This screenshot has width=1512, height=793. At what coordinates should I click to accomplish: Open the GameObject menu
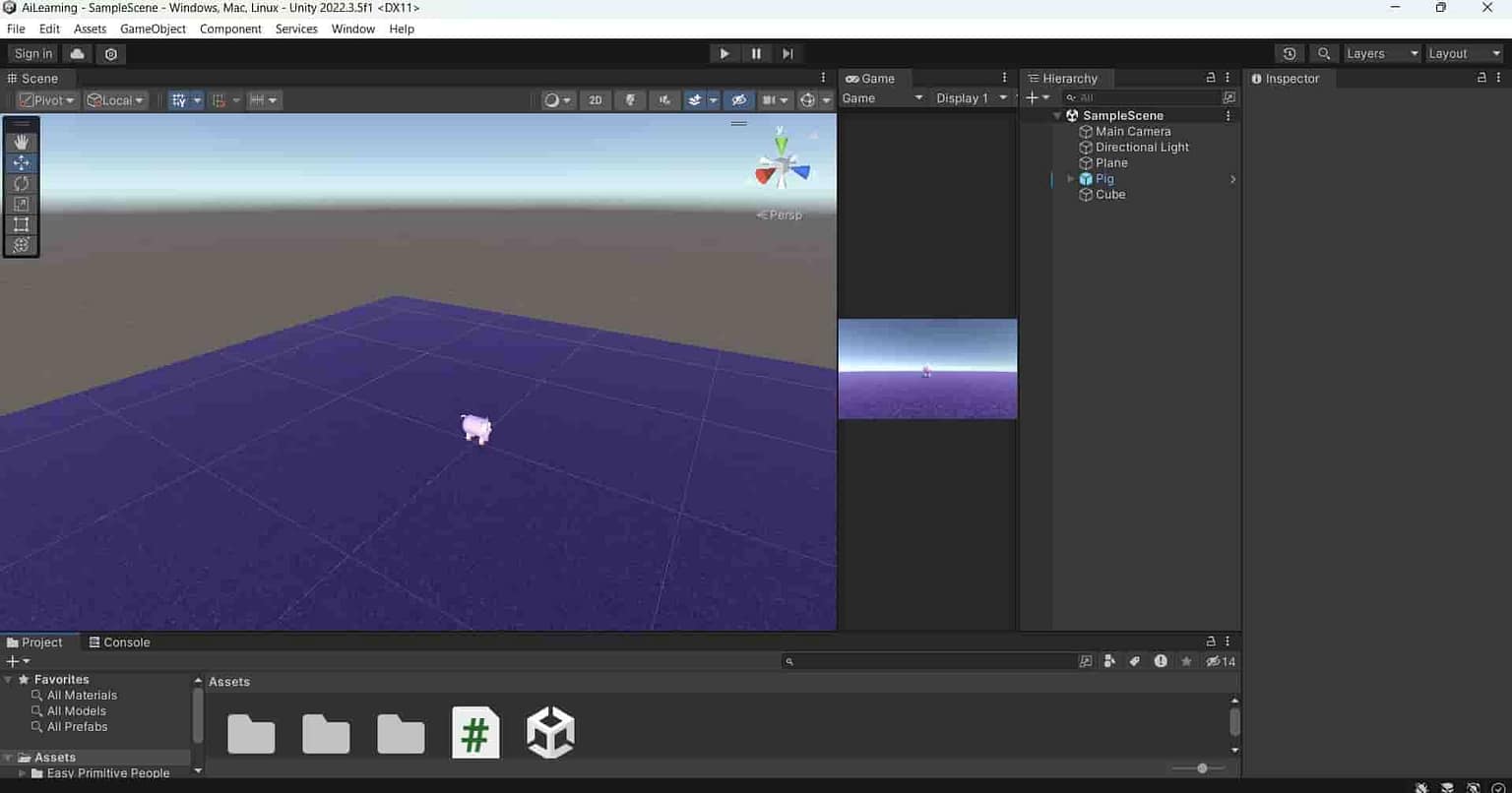tap(153, 29)
